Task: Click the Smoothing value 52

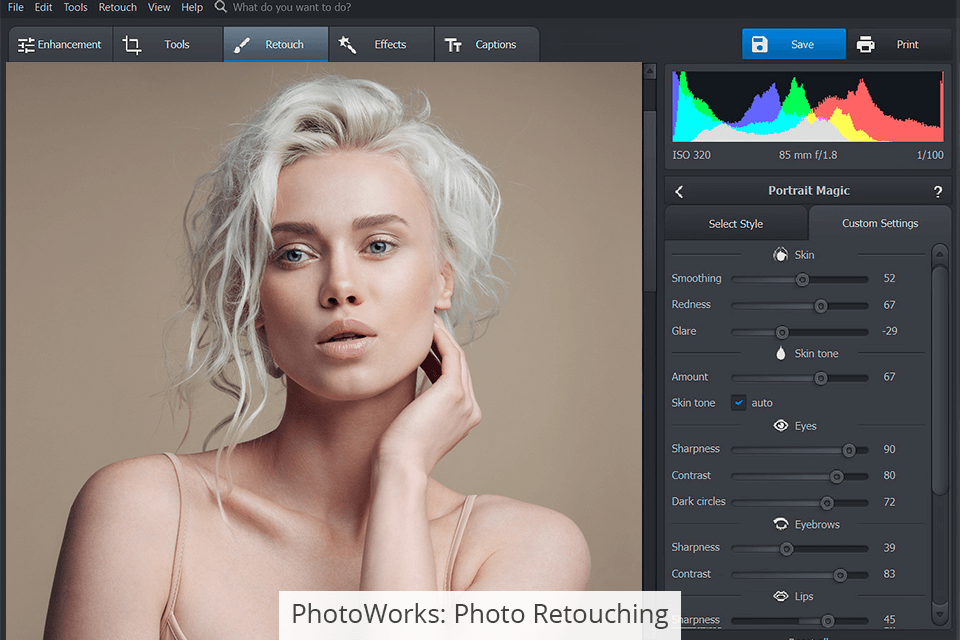Action: [889, 279]
